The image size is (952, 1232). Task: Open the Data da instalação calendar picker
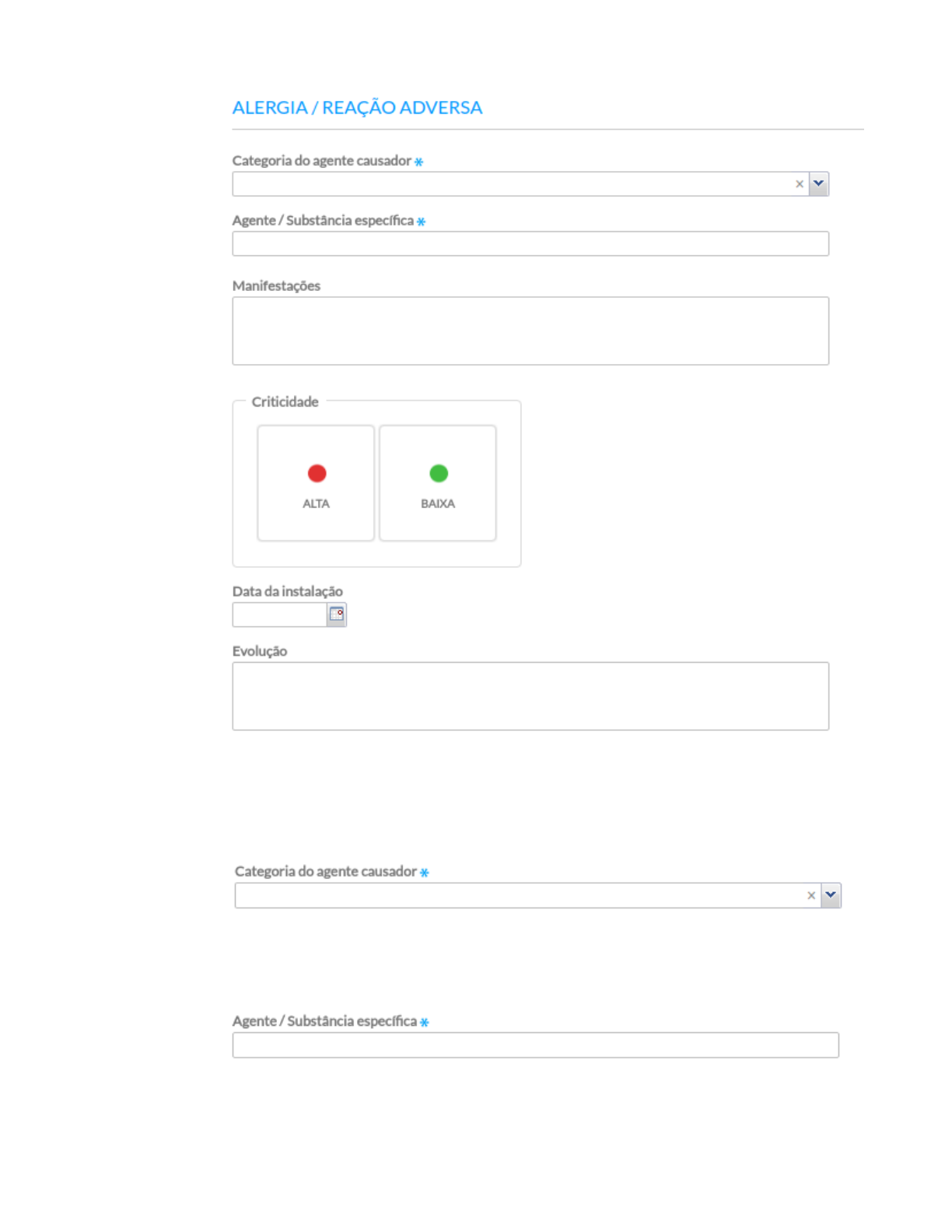[x=336, y=614]
